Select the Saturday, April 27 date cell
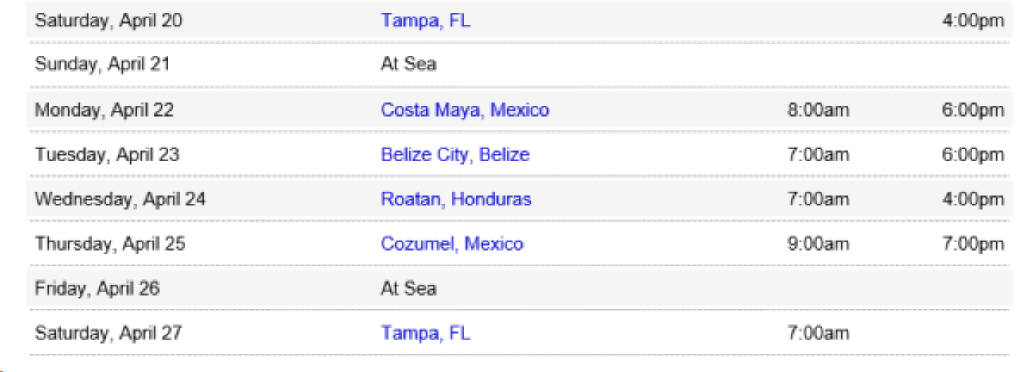Image resolution: width=1033 pixels, height=372 pixels. (109, 333)
